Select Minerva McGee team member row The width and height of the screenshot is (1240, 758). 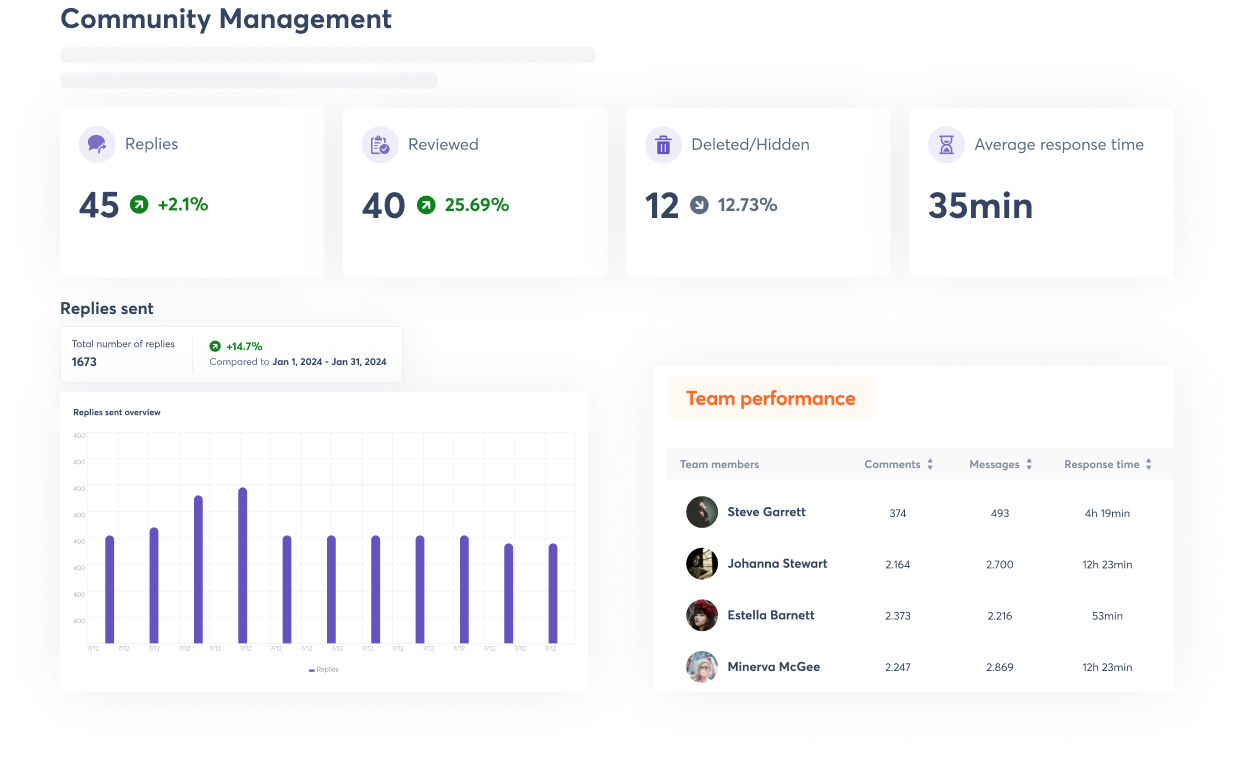coord(773,667)
